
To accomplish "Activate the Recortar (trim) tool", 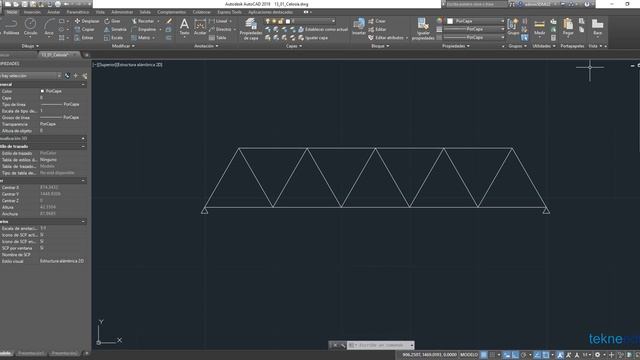I will coord(143,21).
